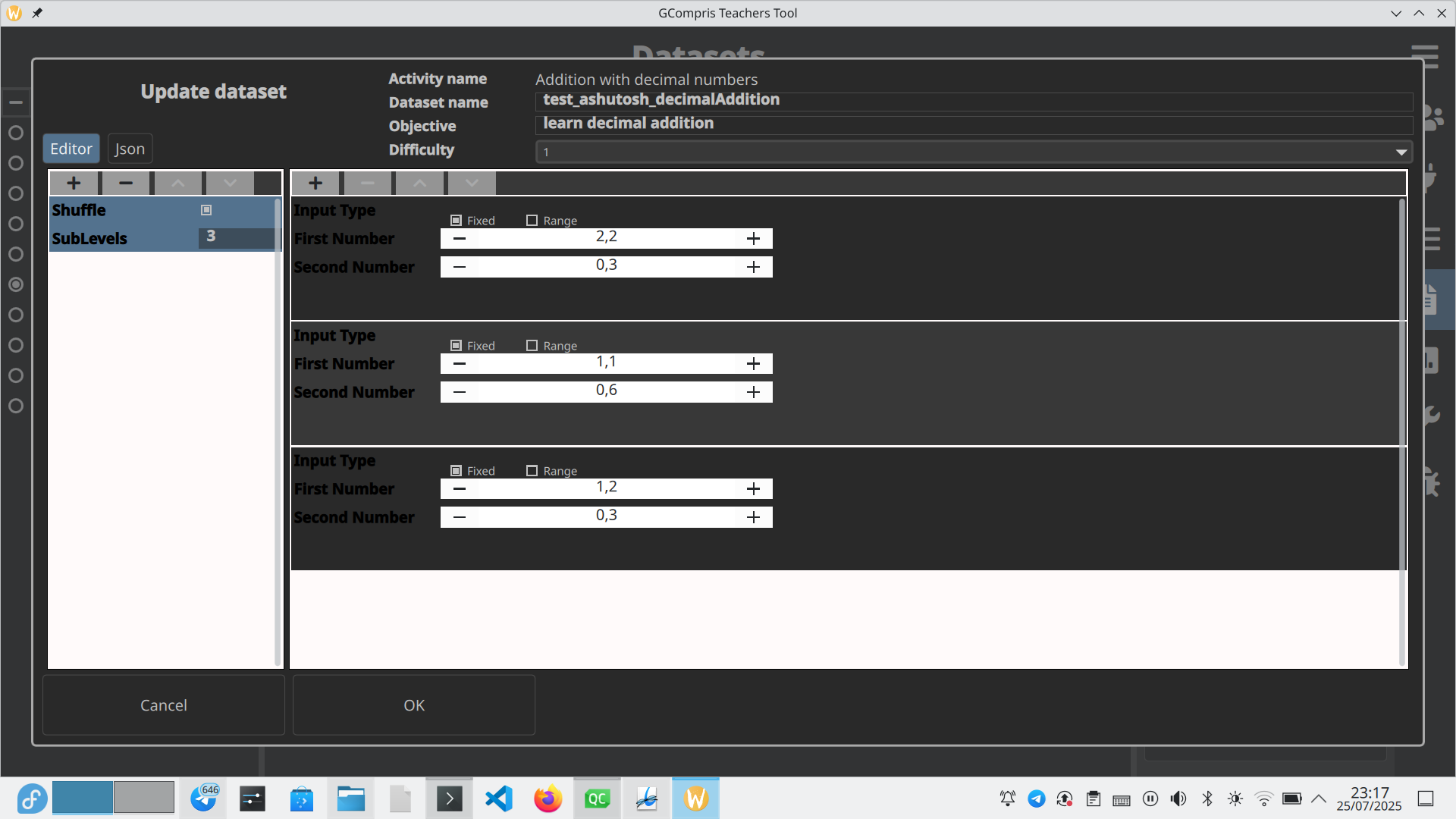Increase First Number value 1,2
The image size is (1456, 819).
[753, 488]
